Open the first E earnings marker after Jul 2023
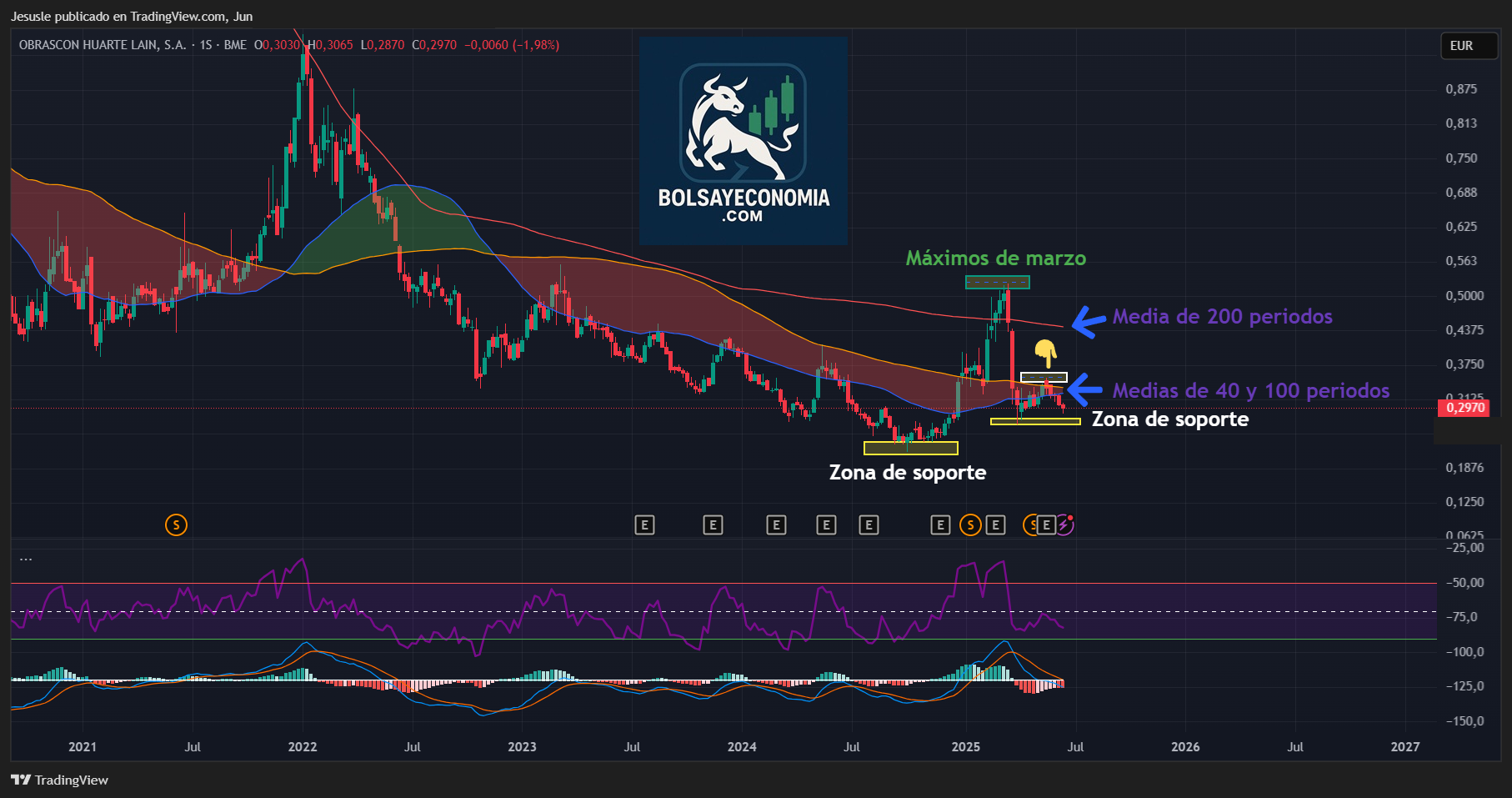 [644, 524]
